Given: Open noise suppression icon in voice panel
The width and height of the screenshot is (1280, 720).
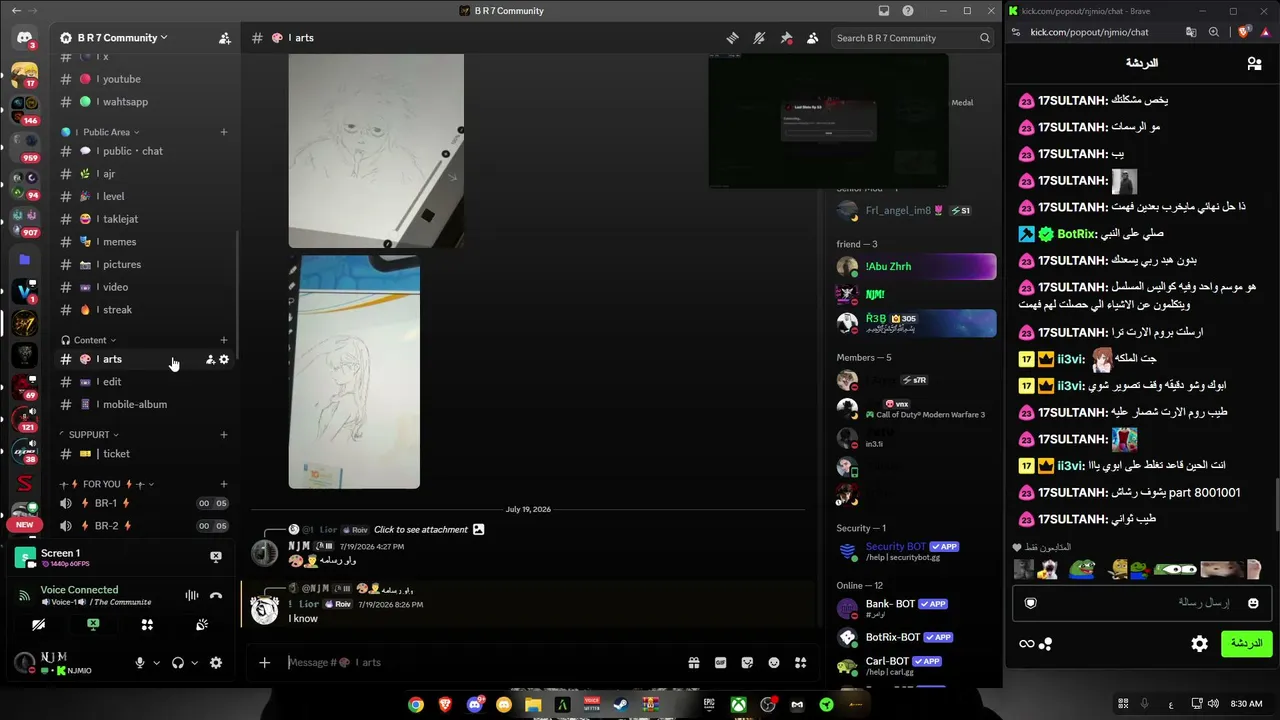Looking at the screenshot, I should pos(192,596).
